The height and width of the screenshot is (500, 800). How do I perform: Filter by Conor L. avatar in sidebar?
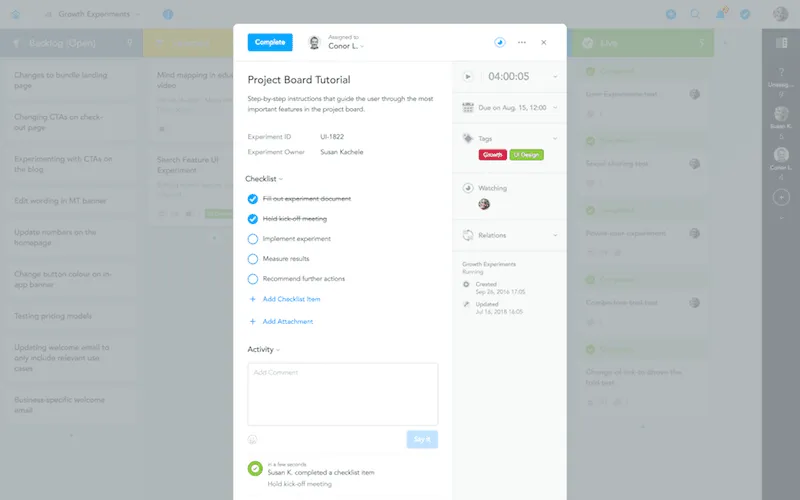point(781,155)
